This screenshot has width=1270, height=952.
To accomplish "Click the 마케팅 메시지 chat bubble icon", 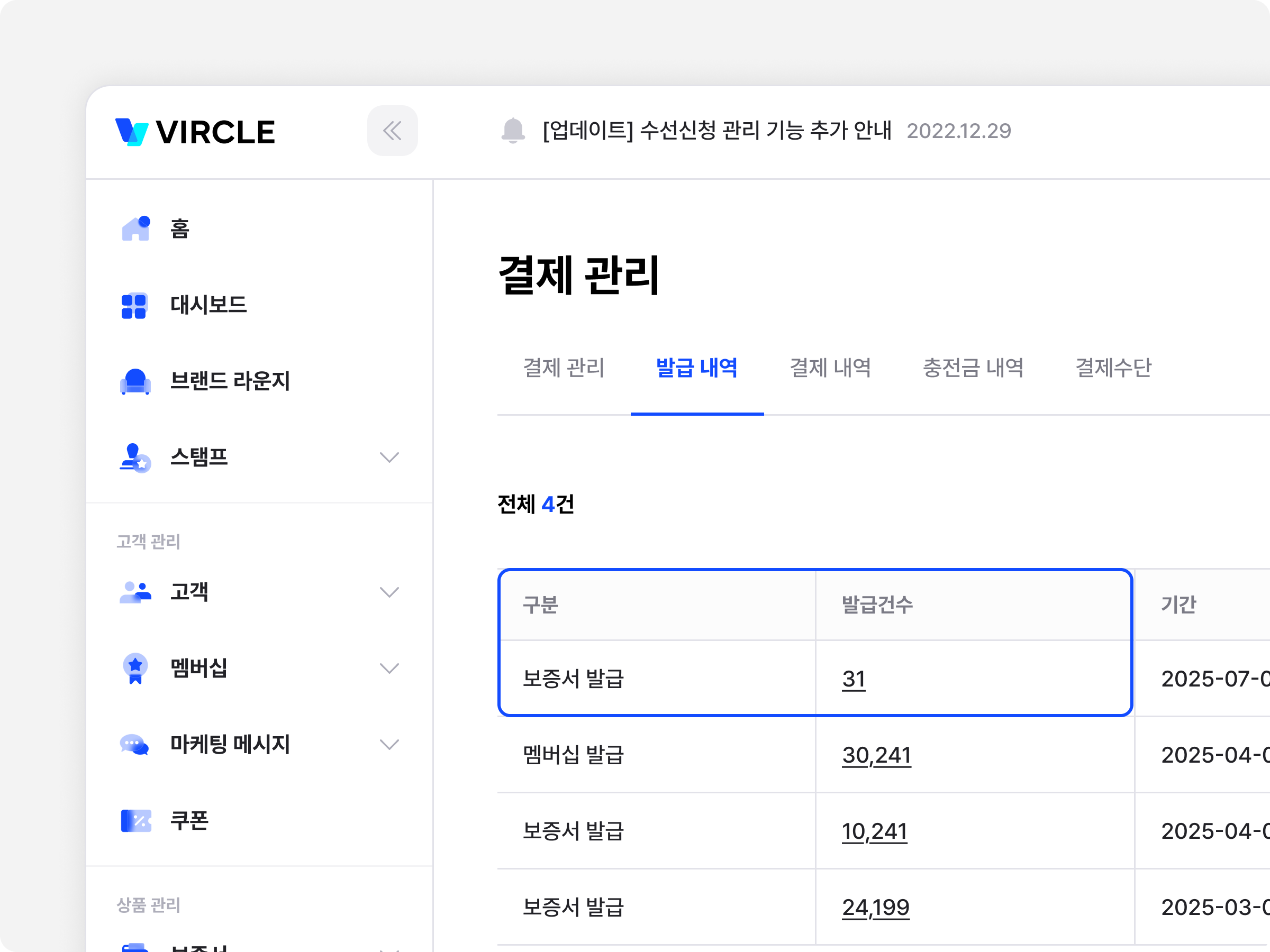I will [134, 745].
